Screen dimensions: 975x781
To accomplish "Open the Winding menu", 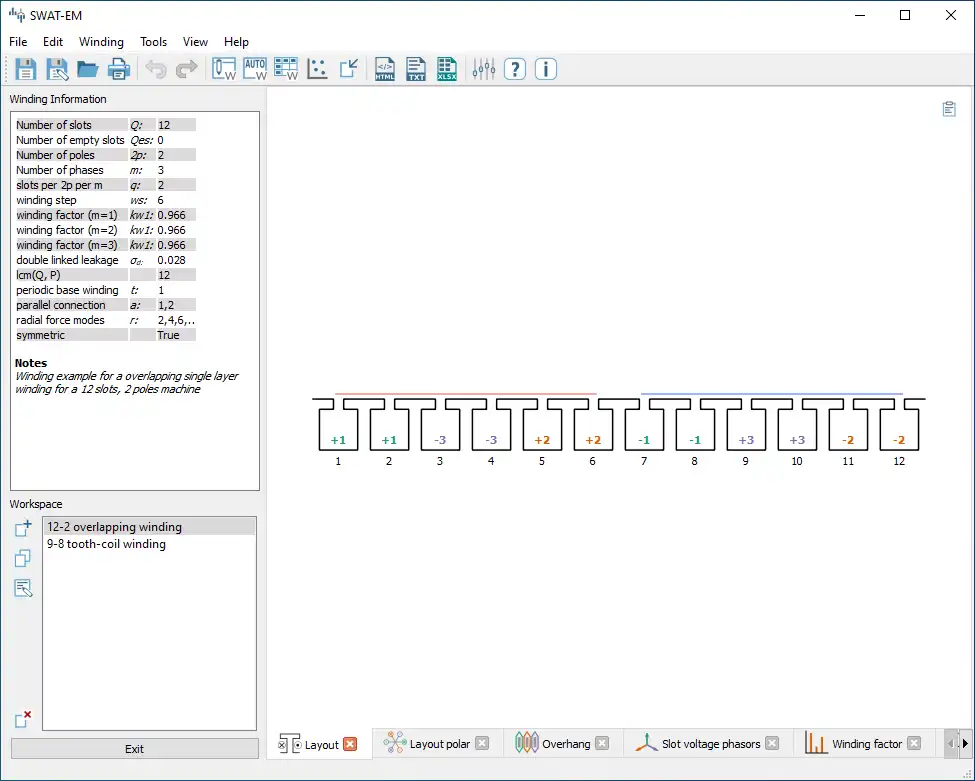I will pos(101,42).
